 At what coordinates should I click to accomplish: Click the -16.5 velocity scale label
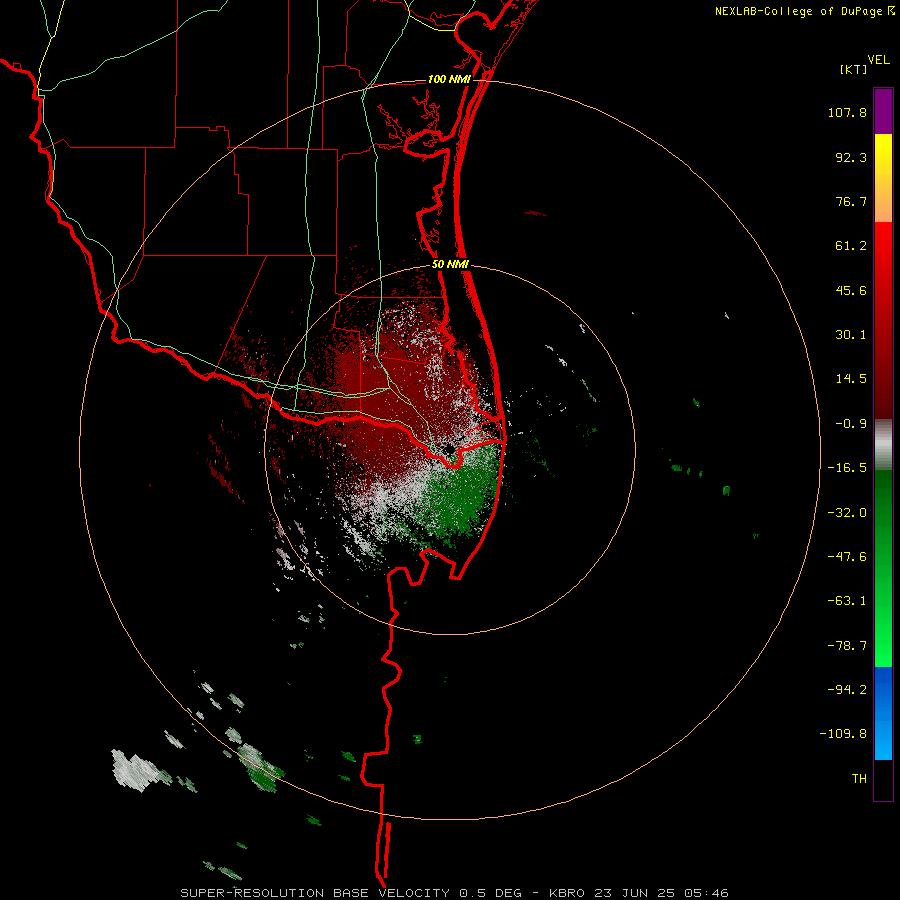(x=847, y=468)
